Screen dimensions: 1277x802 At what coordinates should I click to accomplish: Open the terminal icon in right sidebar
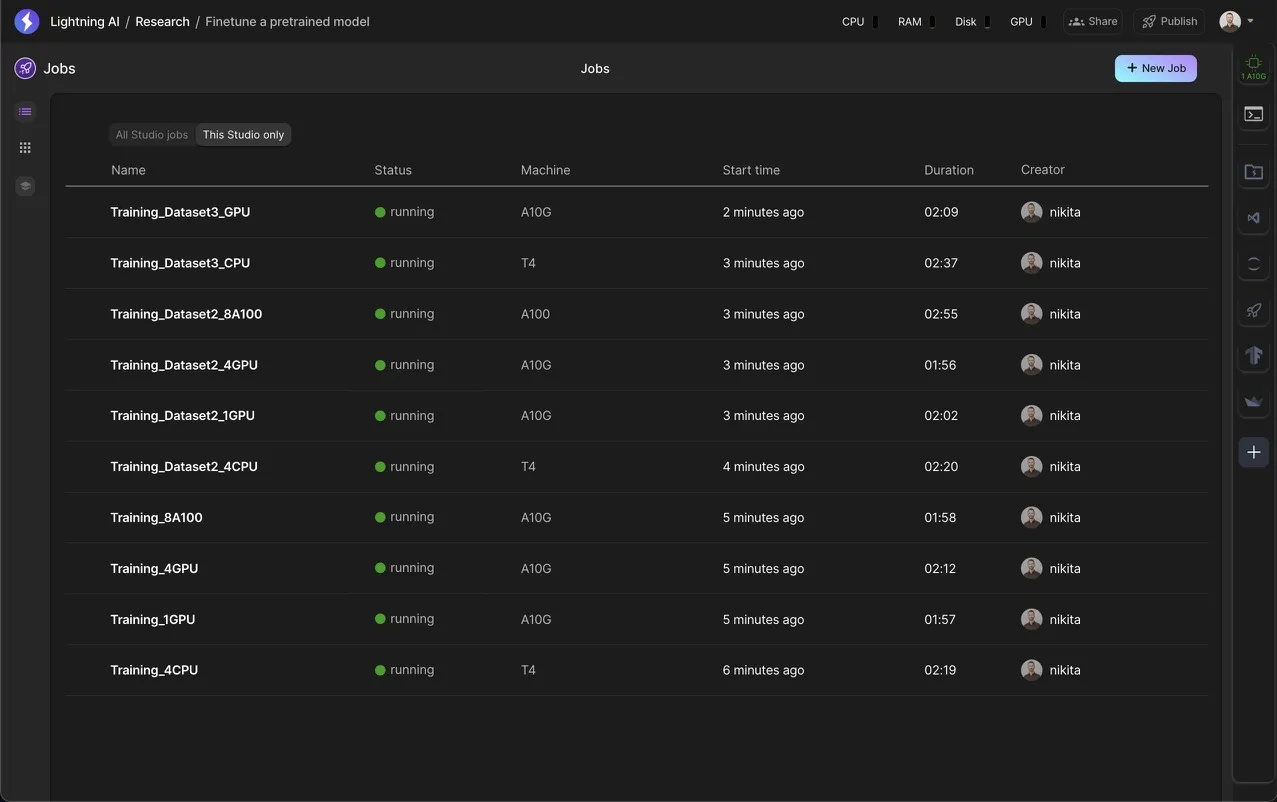pos(1253,114)
